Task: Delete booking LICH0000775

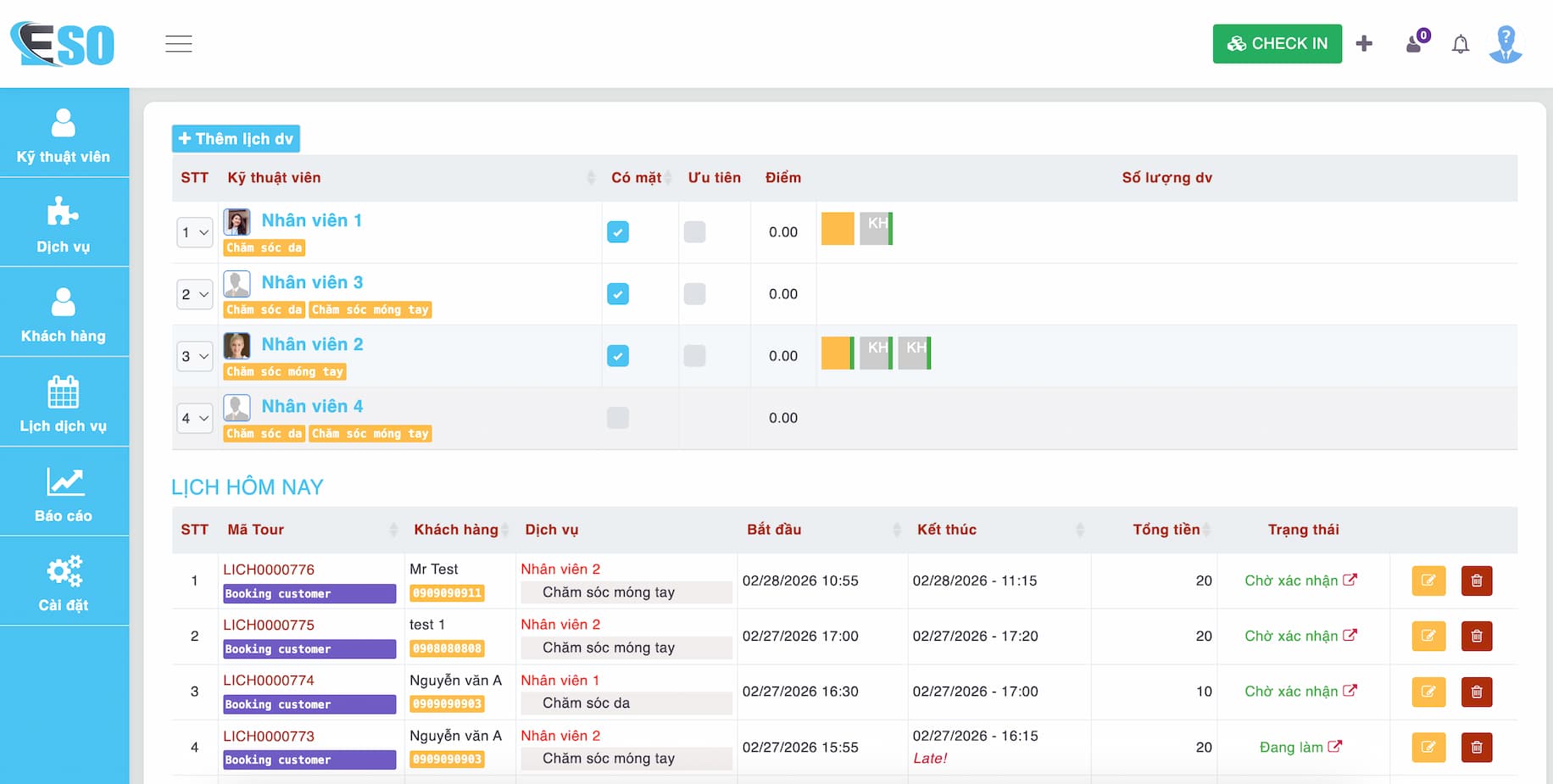Action: click(x=1476, y=636)
